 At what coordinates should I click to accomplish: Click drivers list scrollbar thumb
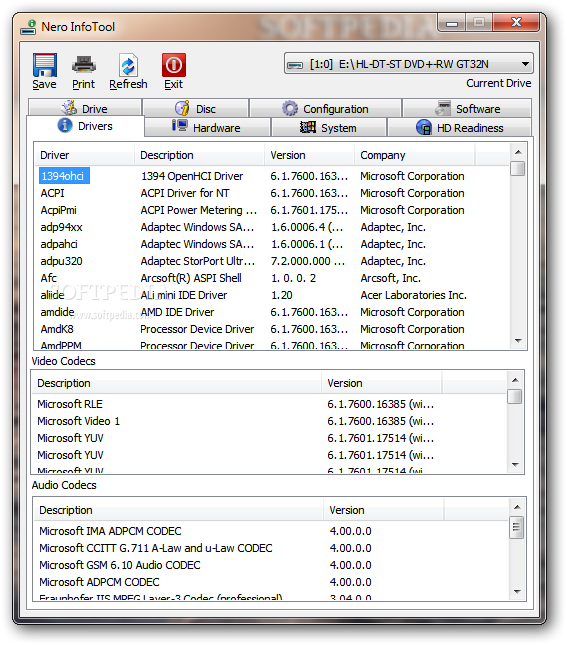(x=518, y=169)
